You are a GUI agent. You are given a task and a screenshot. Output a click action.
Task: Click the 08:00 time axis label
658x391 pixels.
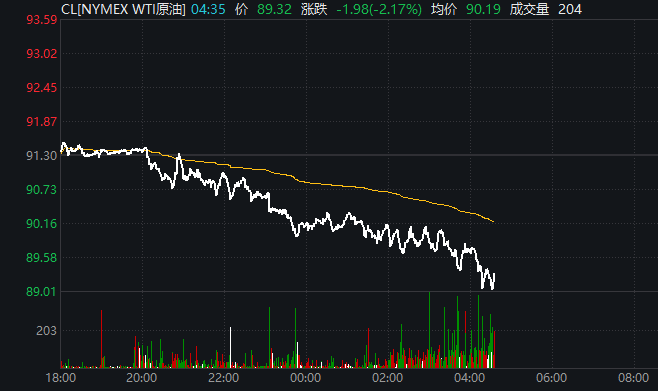pos(634,378)
